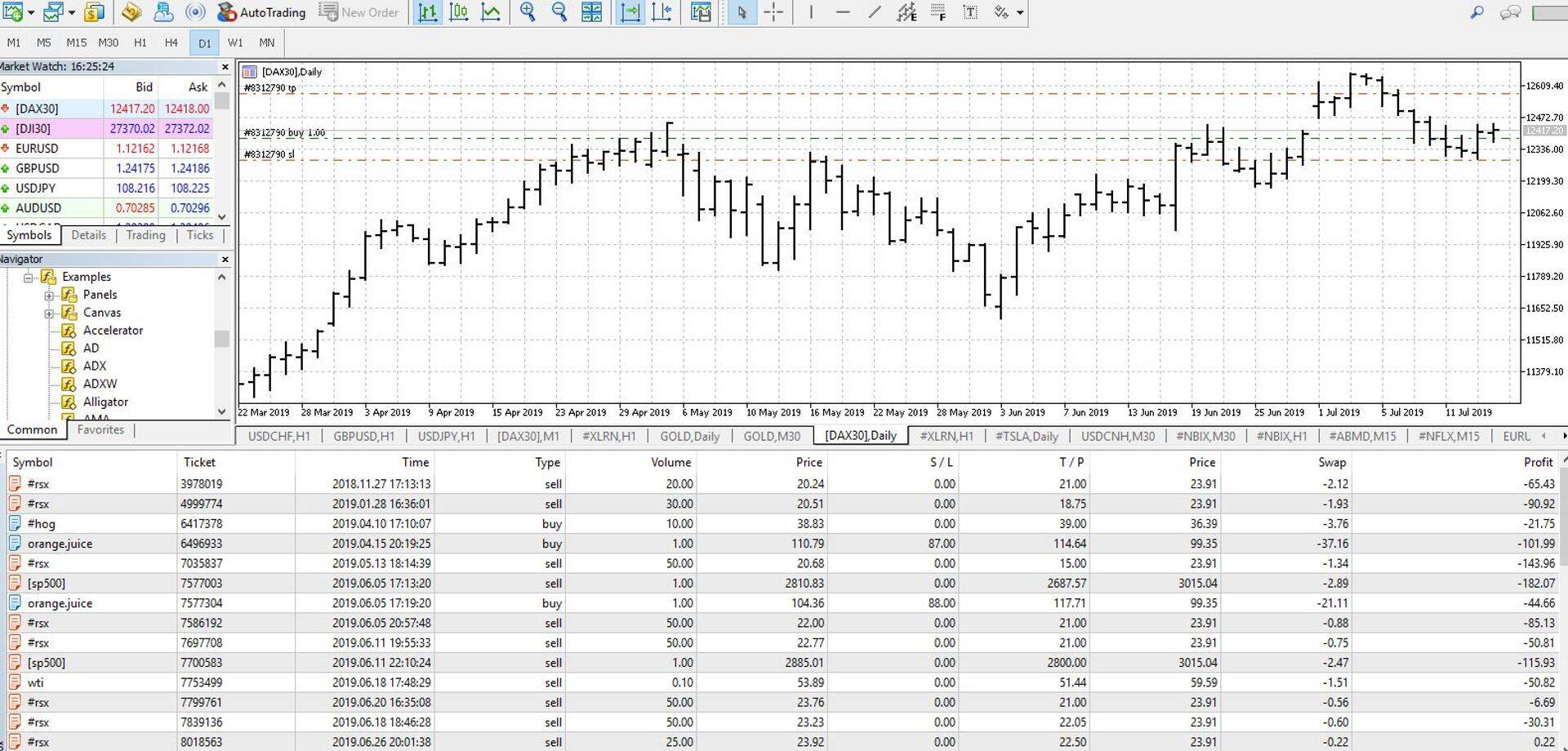Select the crosshair cursor tool
The width and height of the screenshot is (1568, 751).
click(773, 12)
